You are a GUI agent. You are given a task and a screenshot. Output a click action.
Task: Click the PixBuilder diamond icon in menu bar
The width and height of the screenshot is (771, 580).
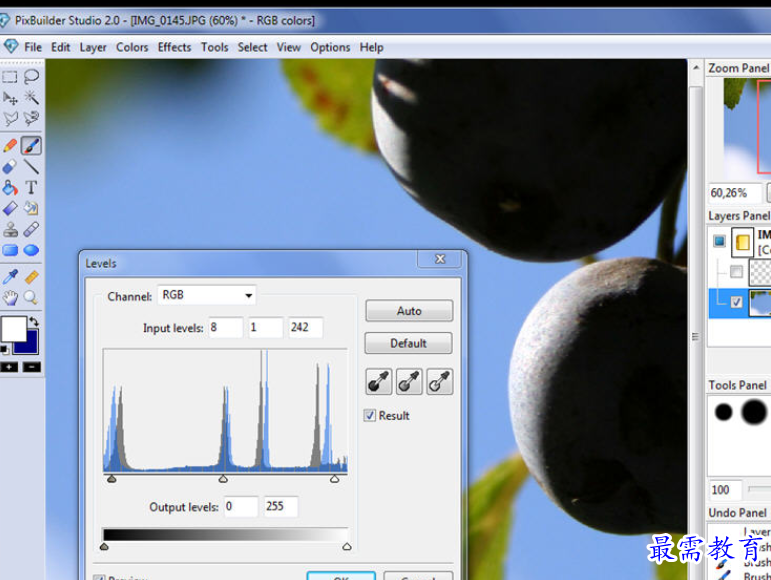point(11,47)
